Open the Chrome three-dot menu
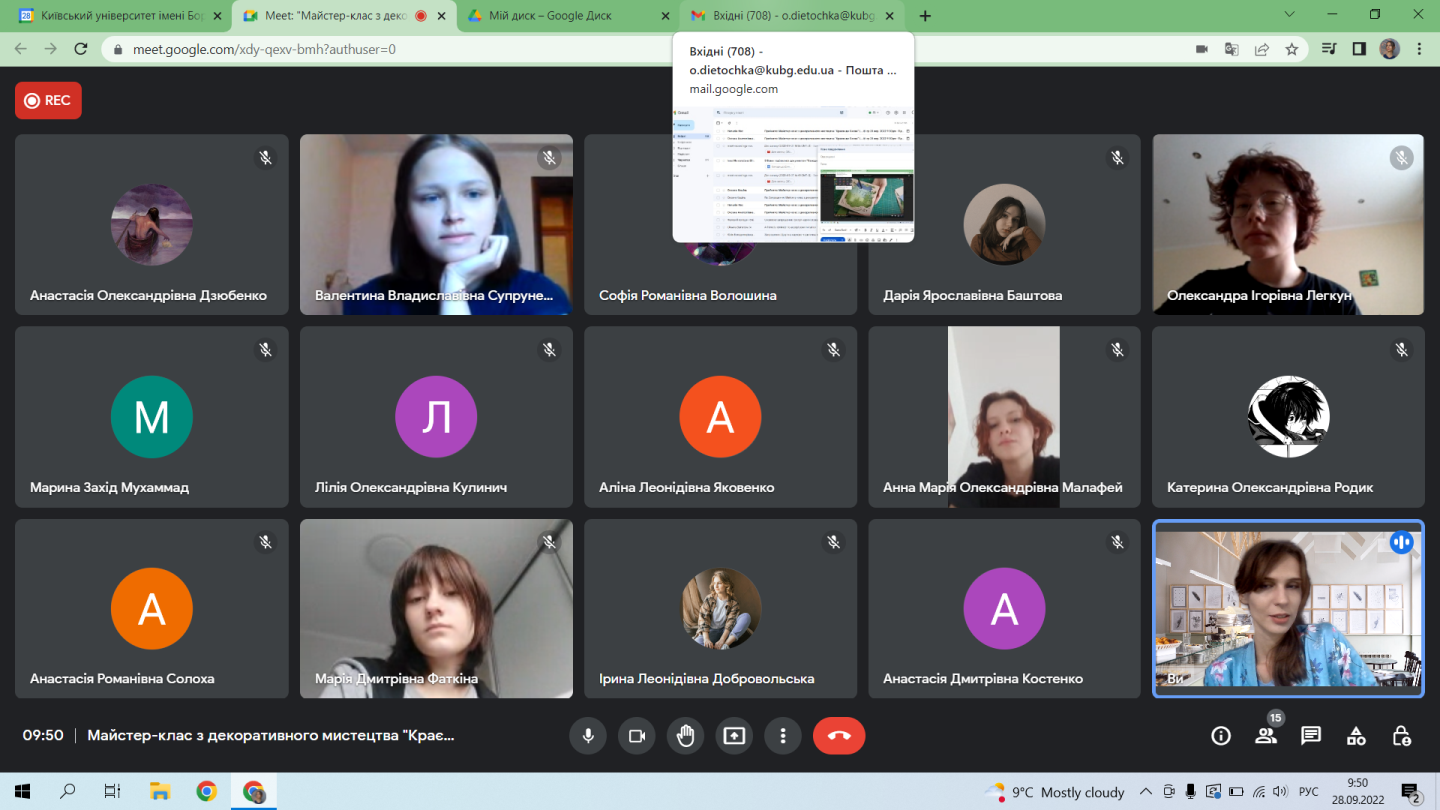 point(1419,49)
